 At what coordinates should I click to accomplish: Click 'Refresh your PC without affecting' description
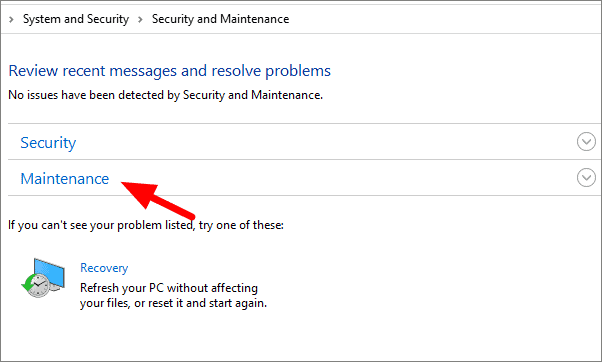click(169, 288)
